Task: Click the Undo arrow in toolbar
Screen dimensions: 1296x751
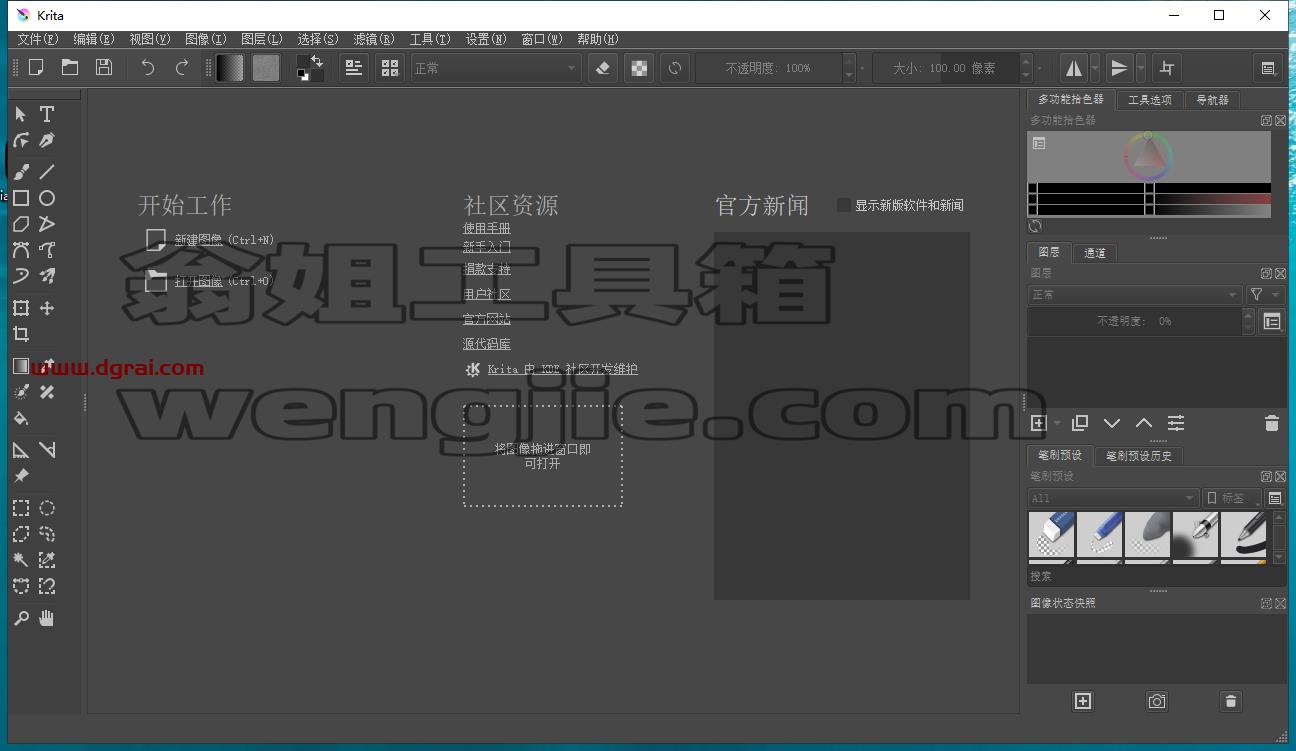Action: (148, 67)
